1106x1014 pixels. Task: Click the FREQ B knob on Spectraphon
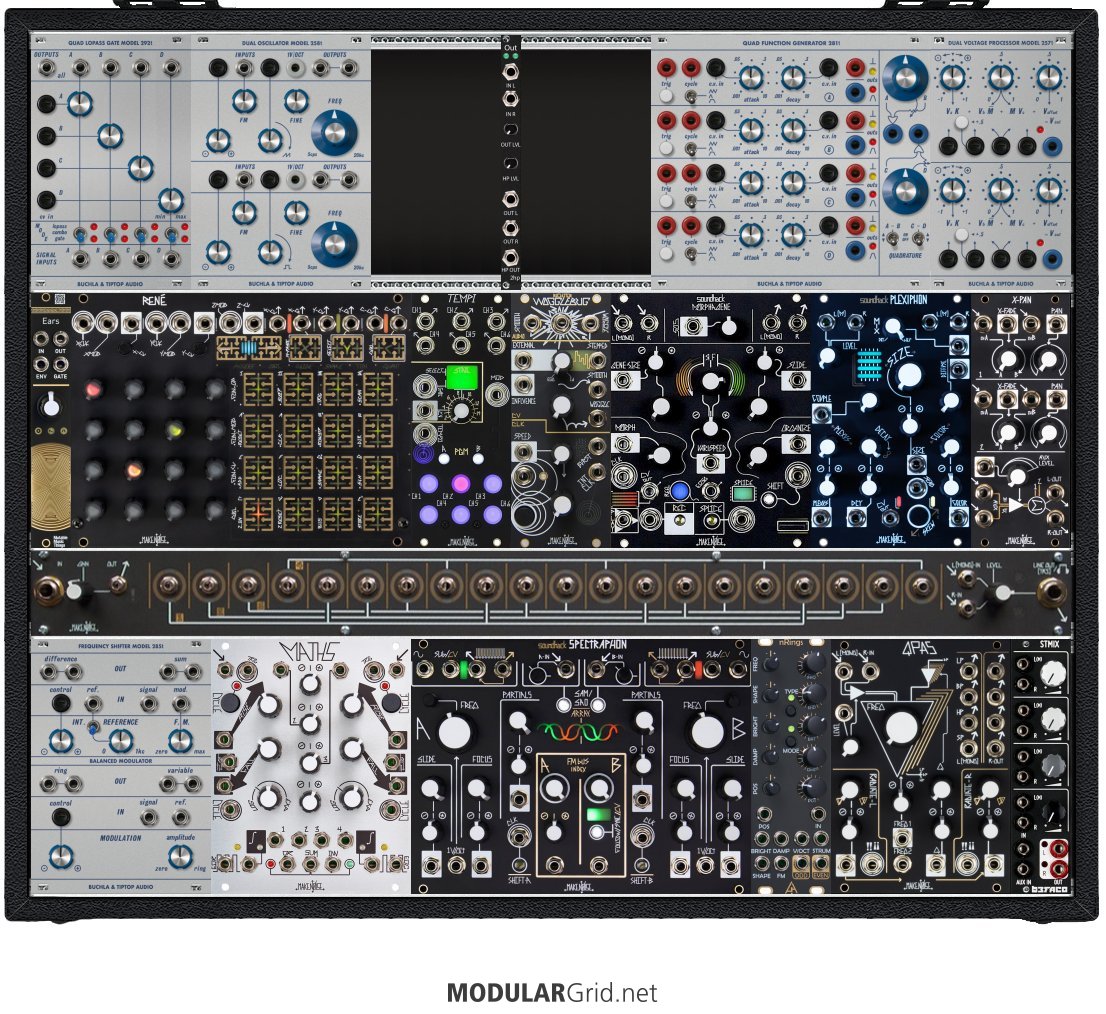tap(706, 732)
